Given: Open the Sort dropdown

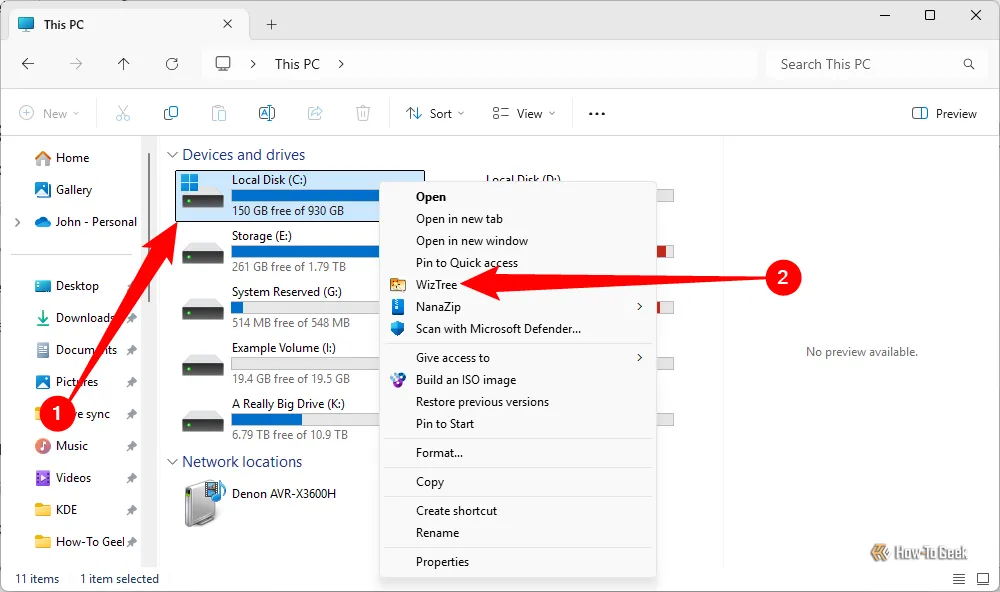Looking at the screenshot, I should coord(434,113).
